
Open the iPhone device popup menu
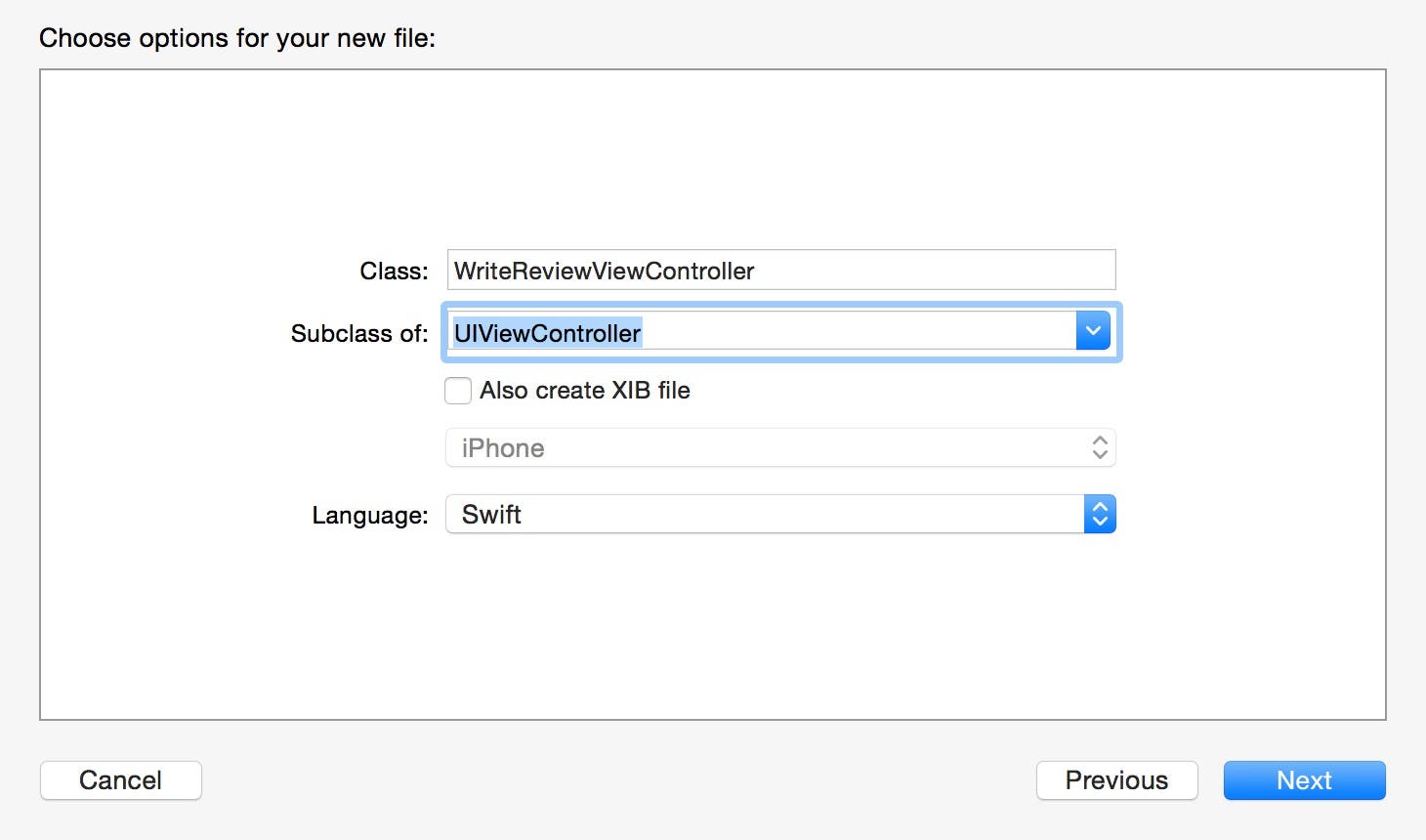(x=762, y=448)
